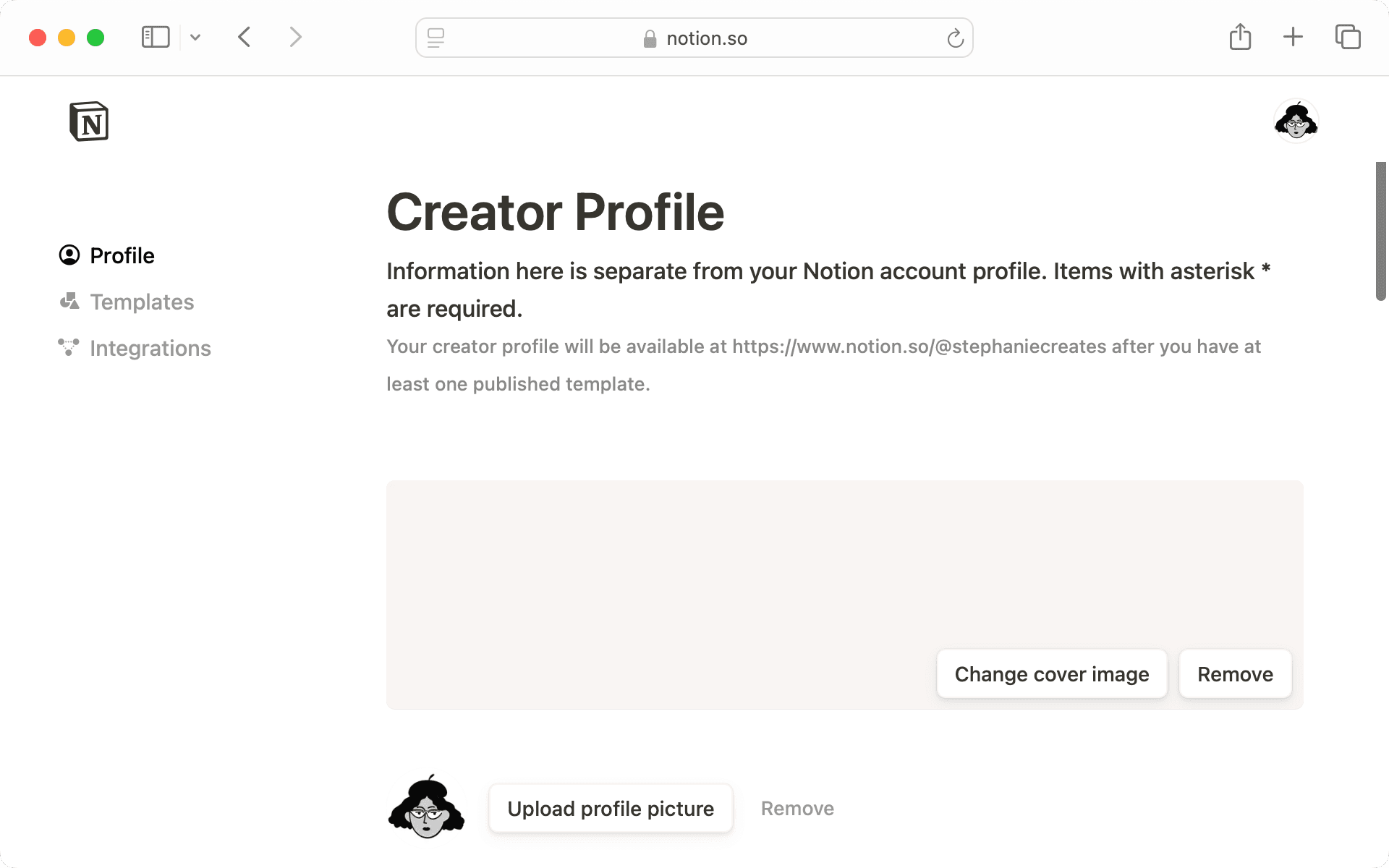Open the account avatar menu
The height and width of the screenshot is (868, 1389).
point(1296,120)
